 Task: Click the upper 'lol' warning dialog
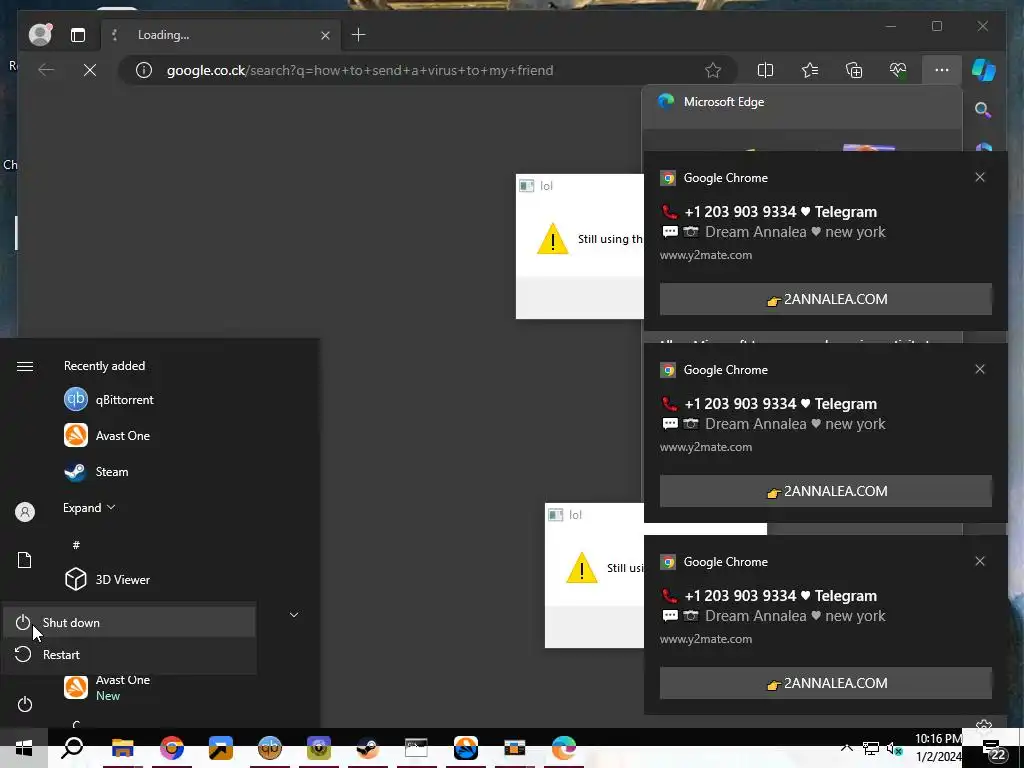pos(580,246)
